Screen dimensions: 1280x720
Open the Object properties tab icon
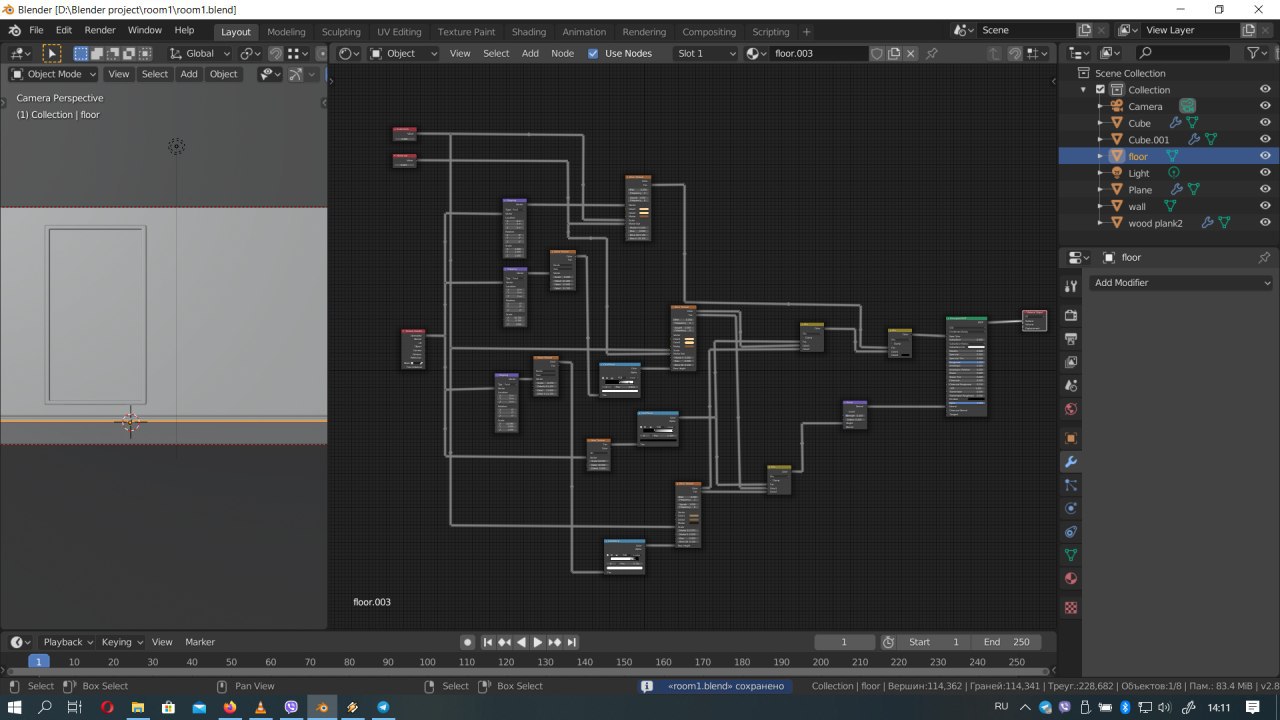pos(1071,438)
